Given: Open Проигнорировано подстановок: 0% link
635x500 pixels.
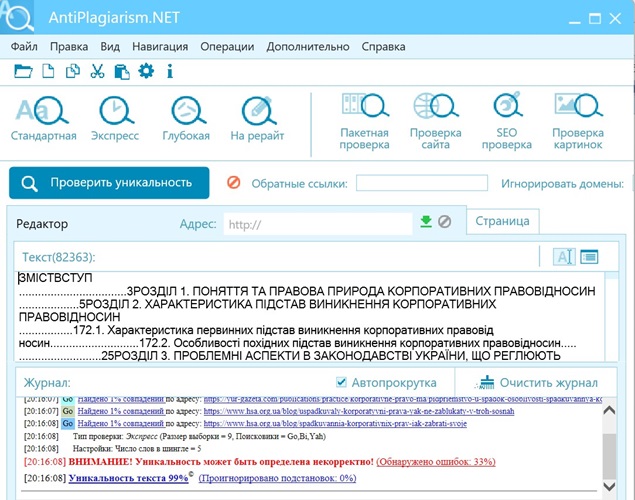Looking at the screenshot, I should pyautogui.click(x=277, y=478).
